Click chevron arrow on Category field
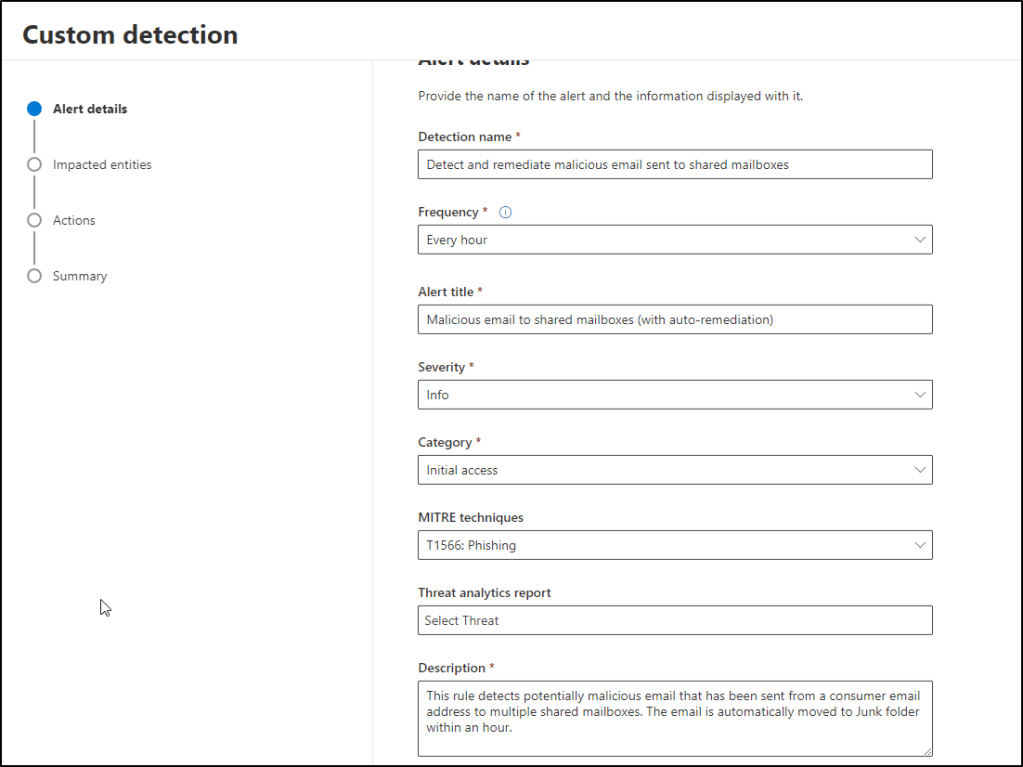The image size is (1023, 767). click(920, 470)
